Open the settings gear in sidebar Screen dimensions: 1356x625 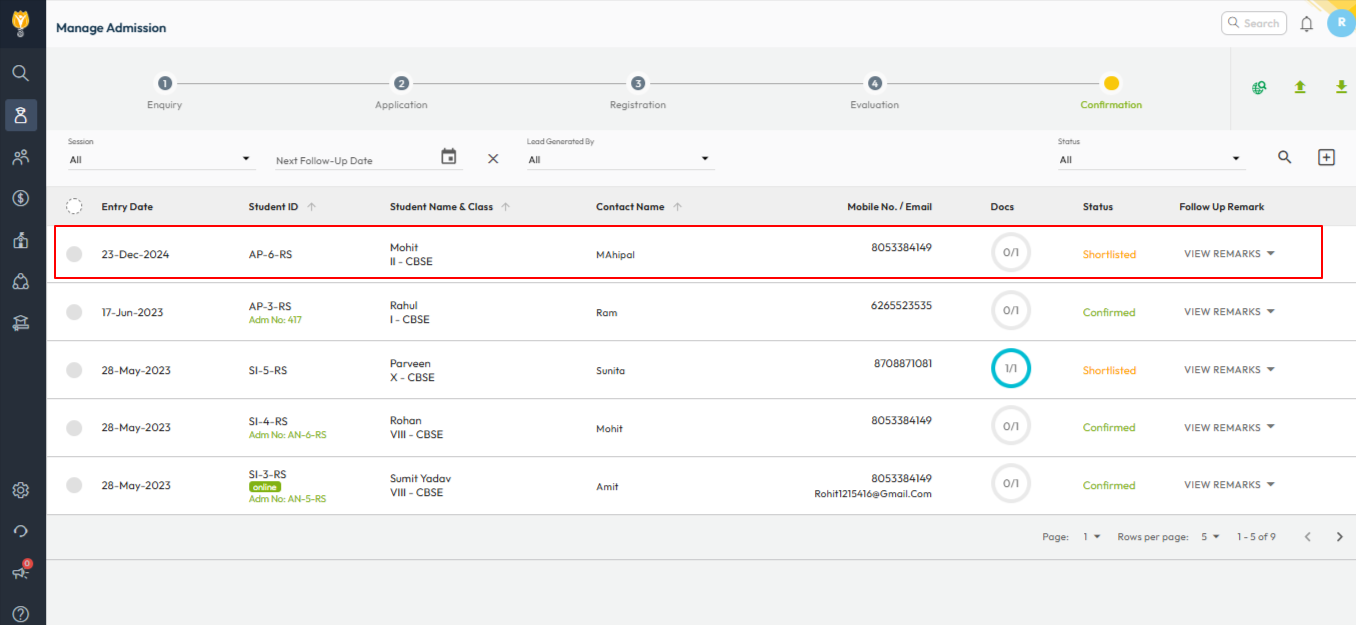click(21, 490)
